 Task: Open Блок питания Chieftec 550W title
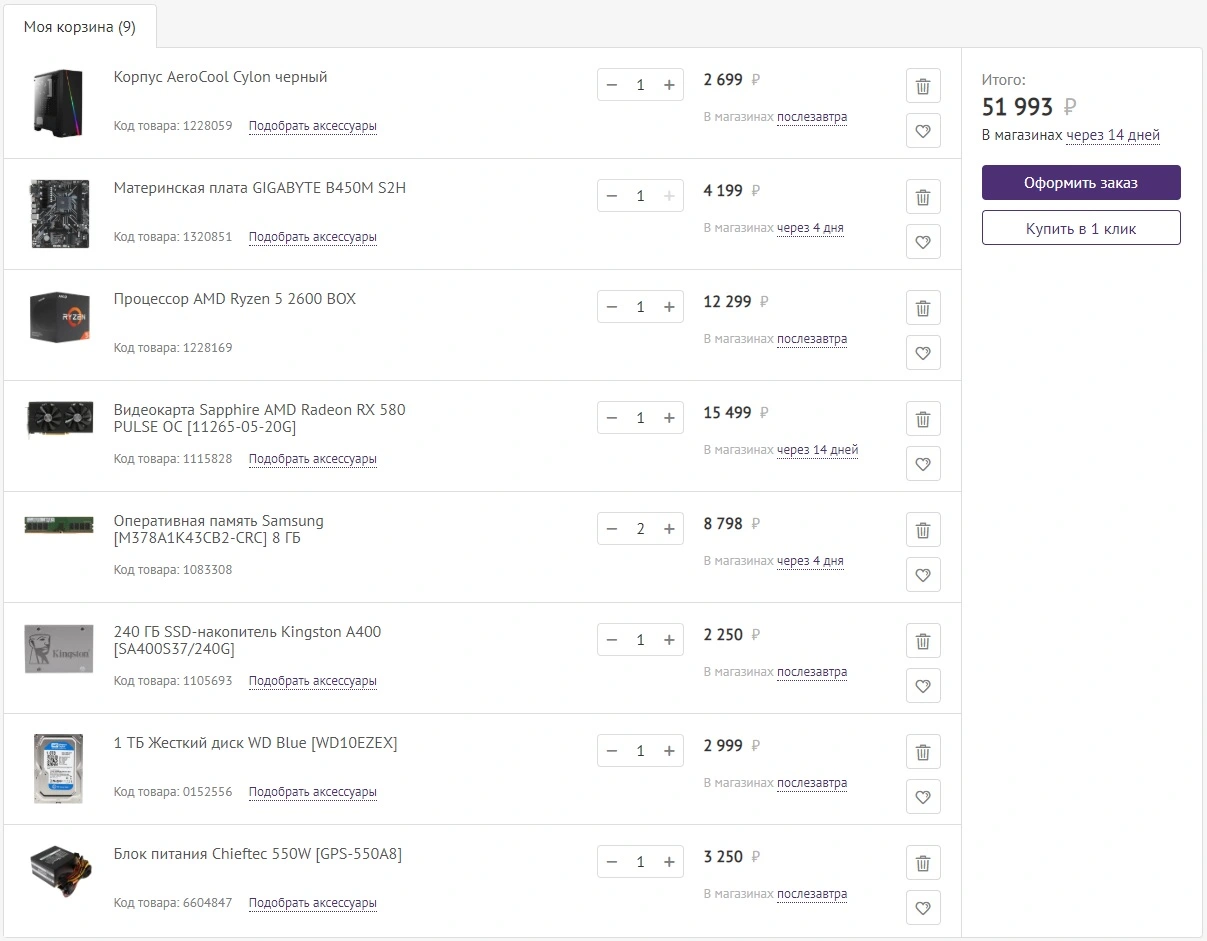(258, 854)
